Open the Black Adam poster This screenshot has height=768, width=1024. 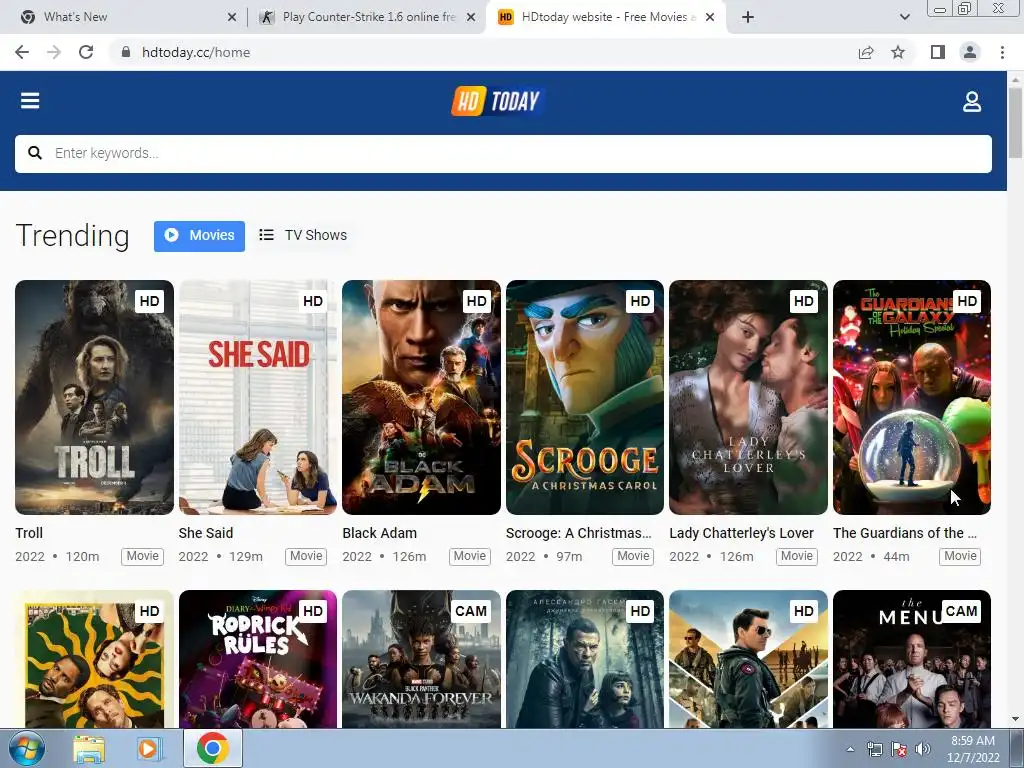421,397
